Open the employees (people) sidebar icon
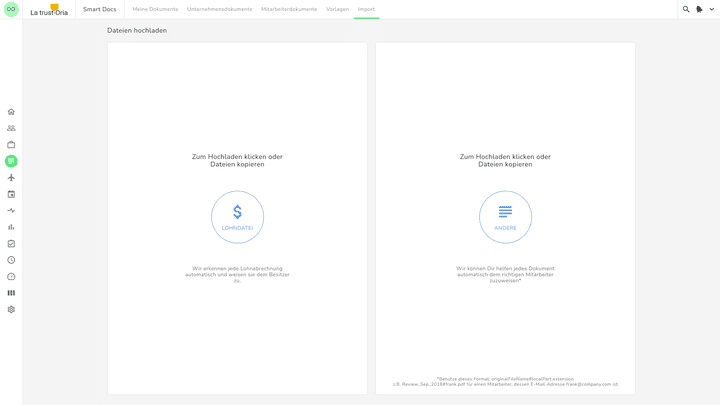 (x=11, y=128)
